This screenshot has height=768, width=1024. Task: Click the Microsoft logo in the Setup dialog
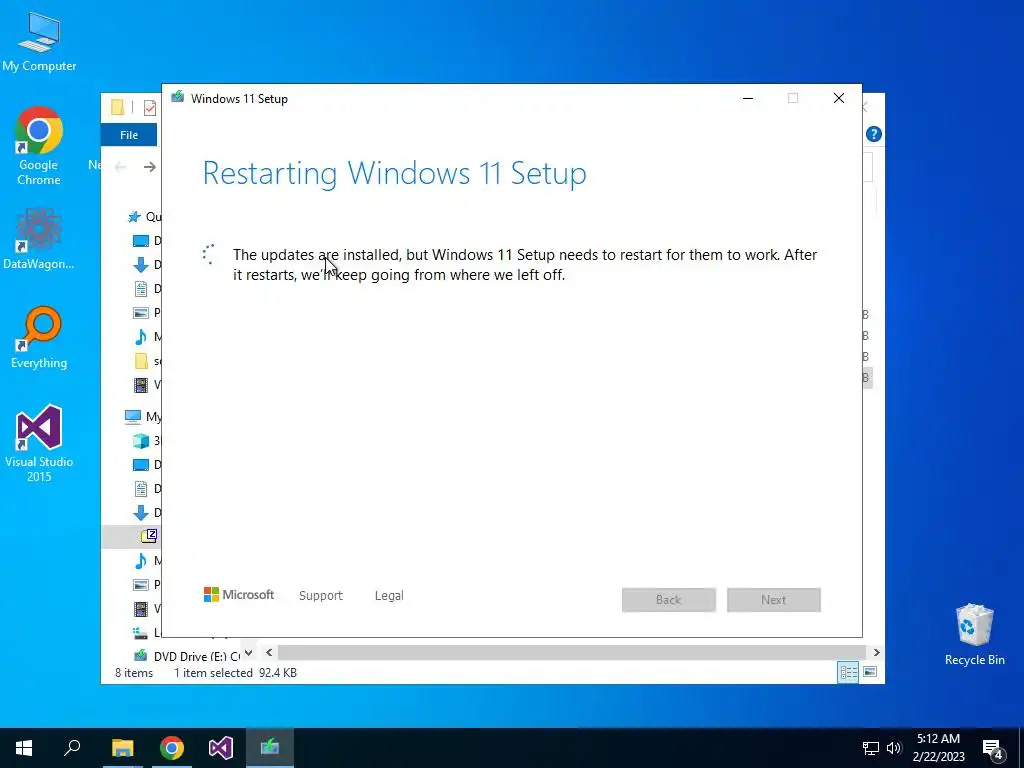point(238,595)
